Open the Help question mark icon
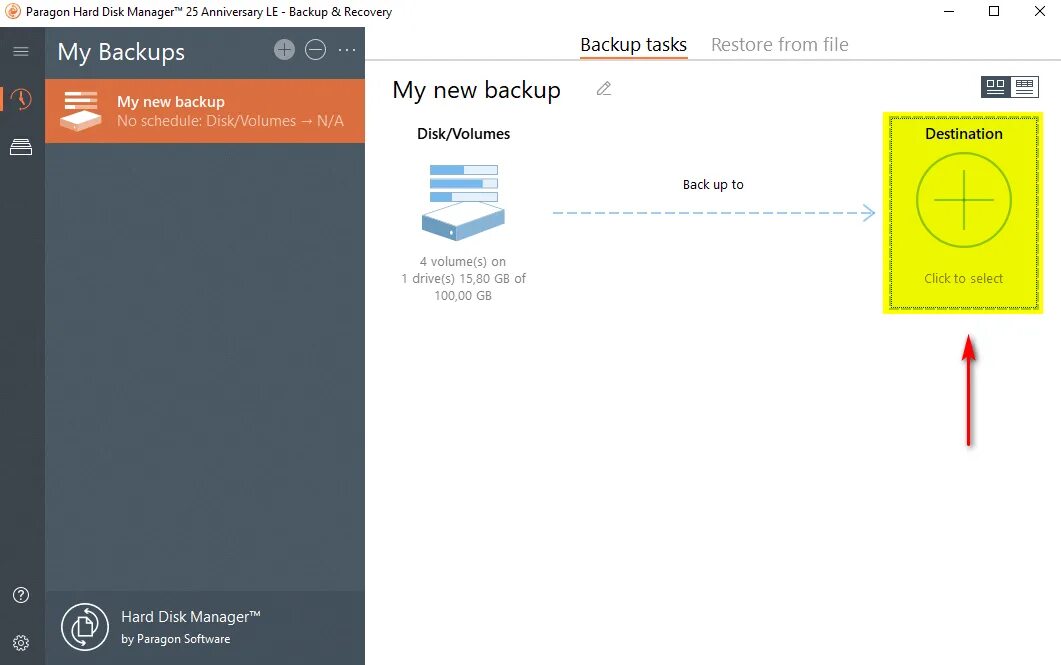1061x665 pixels. pyautogui.click(x=21, y=595)
